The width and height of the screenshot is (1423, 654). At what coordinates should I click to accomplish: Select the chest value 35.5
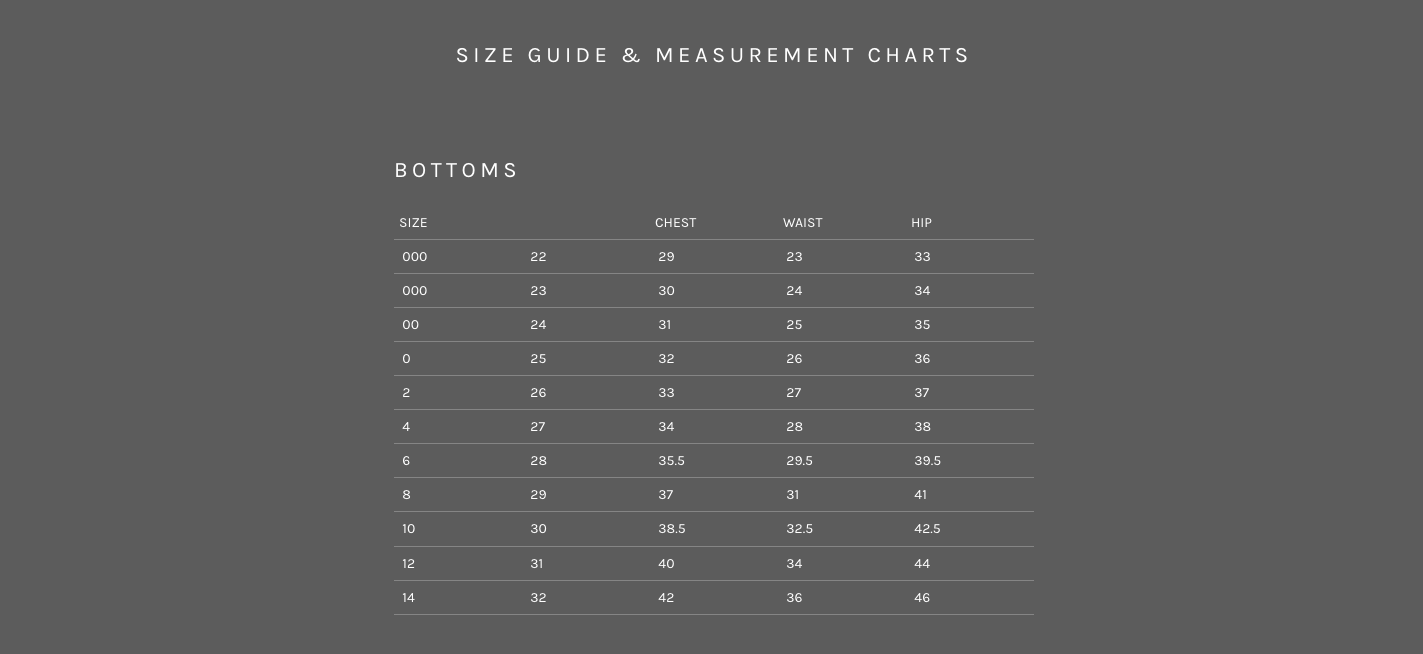click(671, 461)
